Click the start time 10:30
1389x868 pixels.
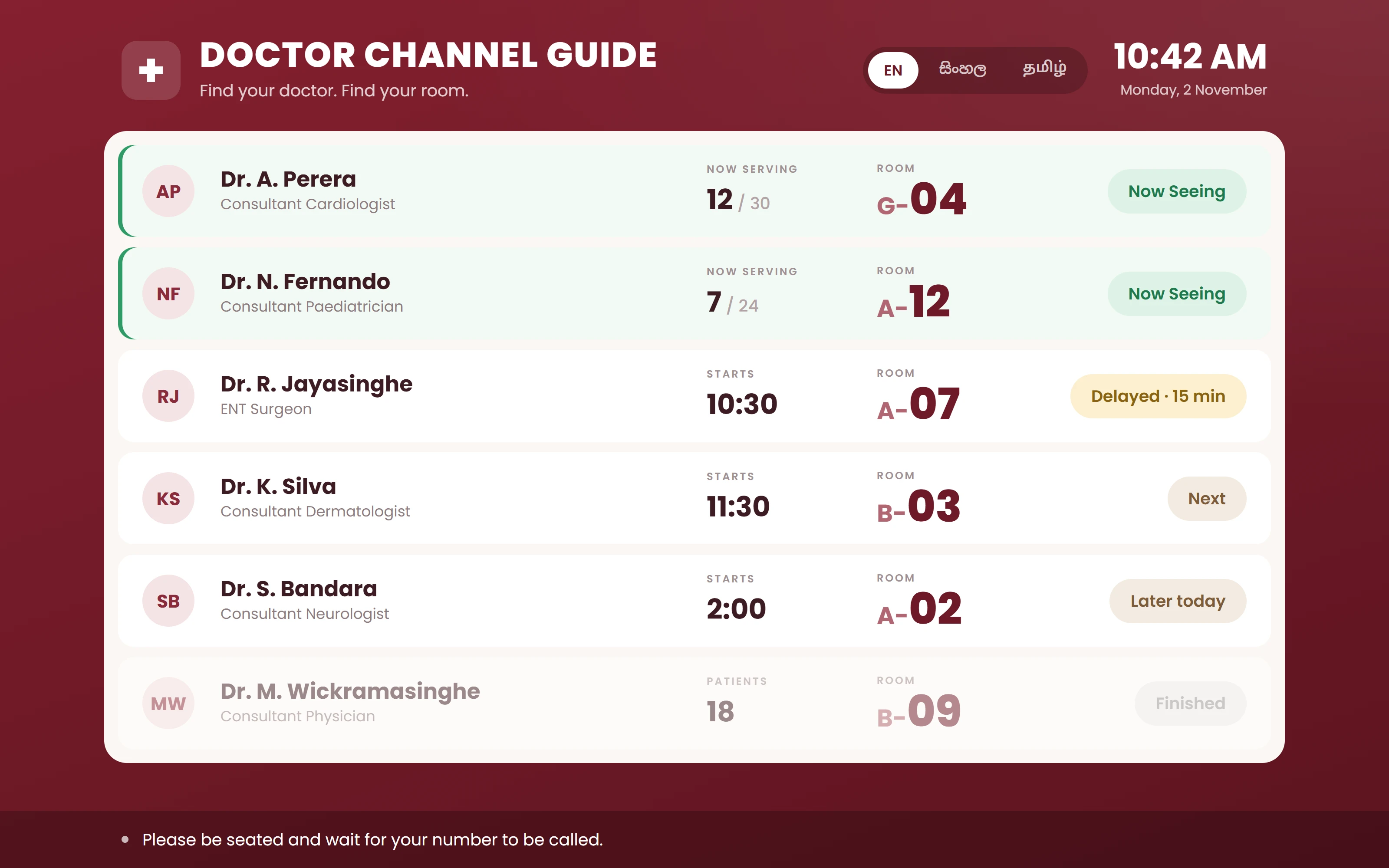[741, 404]
